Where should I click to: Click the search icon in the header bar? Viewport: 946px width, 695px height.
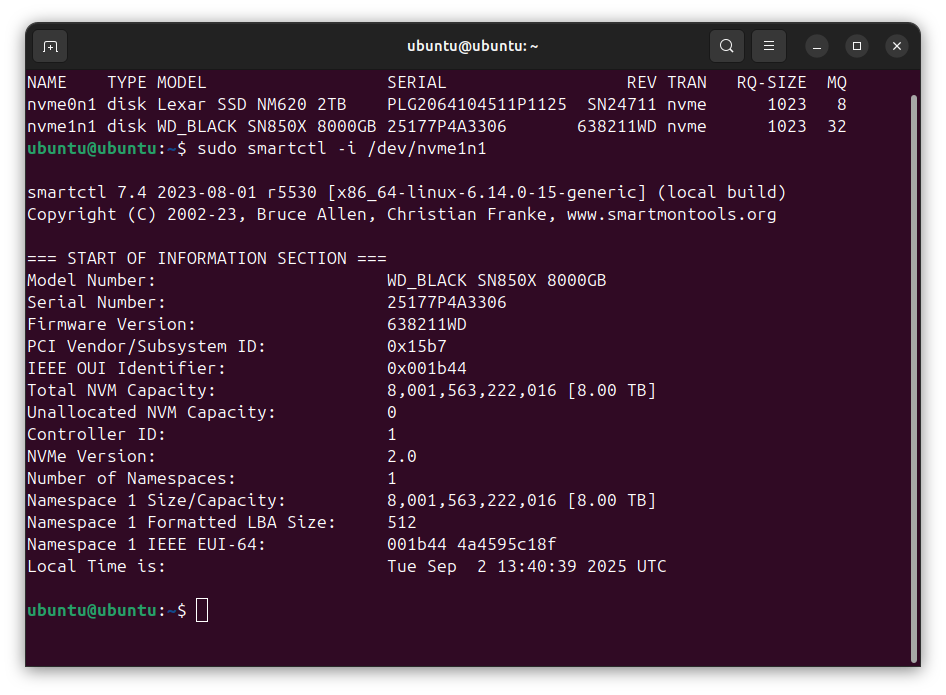point(727,46)
